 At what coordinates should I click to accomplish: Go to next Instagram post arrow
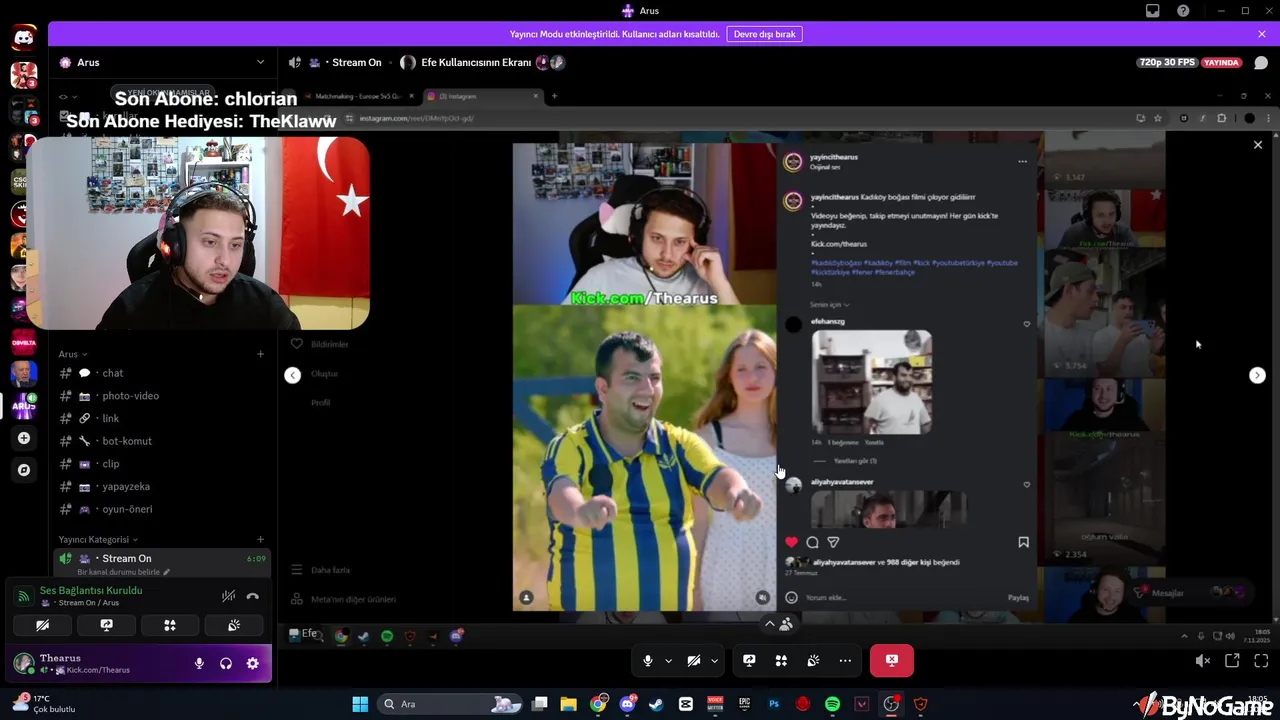1257,375
